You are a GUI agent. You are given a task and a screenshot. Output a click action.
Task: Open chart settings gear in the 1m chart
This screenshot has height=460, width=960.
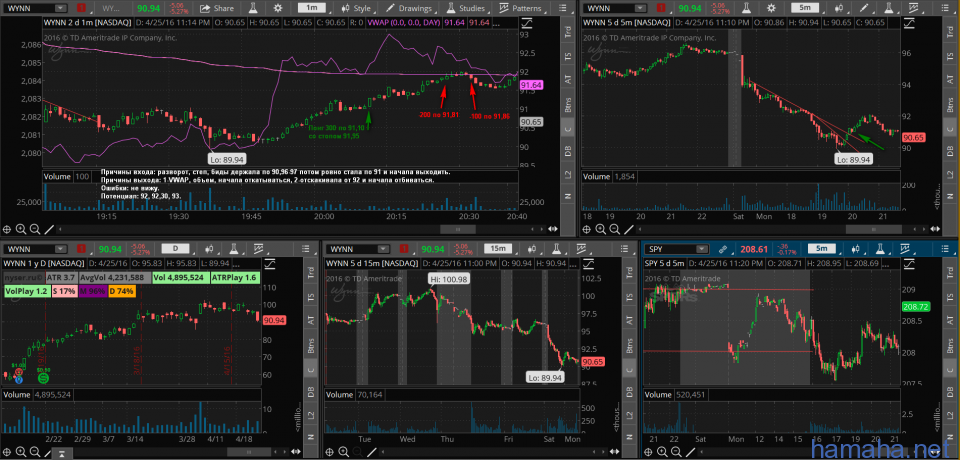278,8
